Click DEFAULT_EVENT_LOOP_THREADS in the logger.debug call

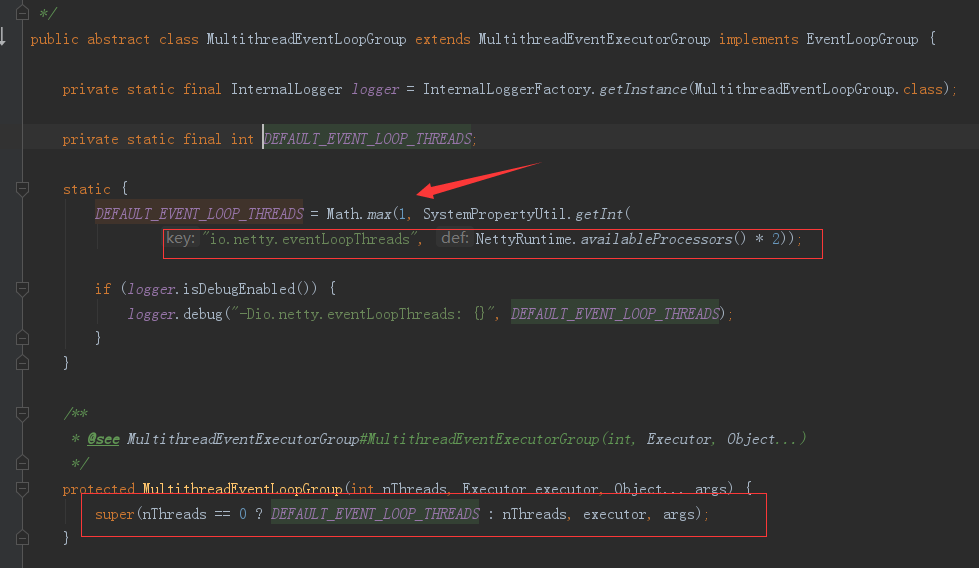[615, 313]
